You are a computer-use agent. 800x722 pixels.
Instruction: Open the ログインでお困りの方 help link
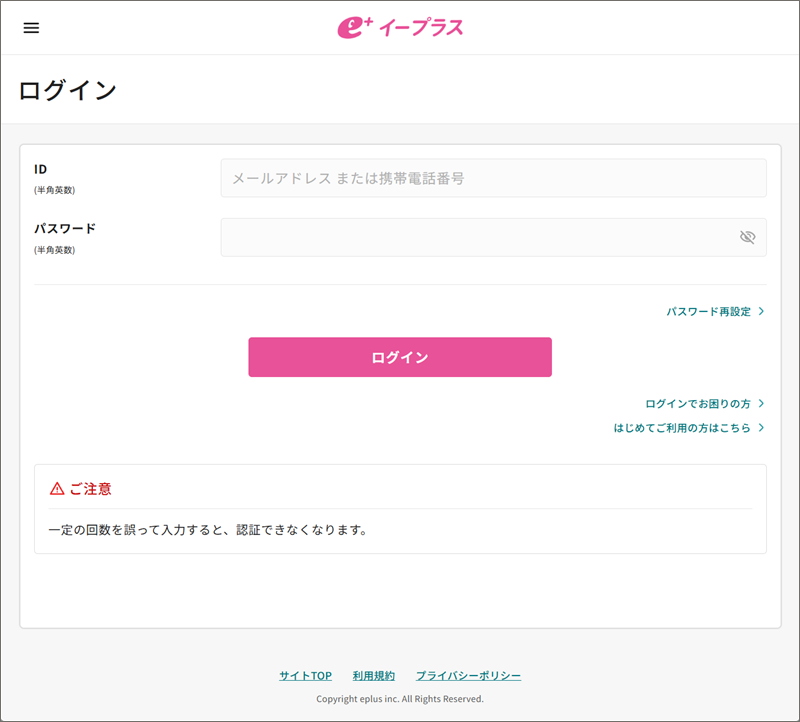click(697, 404)
